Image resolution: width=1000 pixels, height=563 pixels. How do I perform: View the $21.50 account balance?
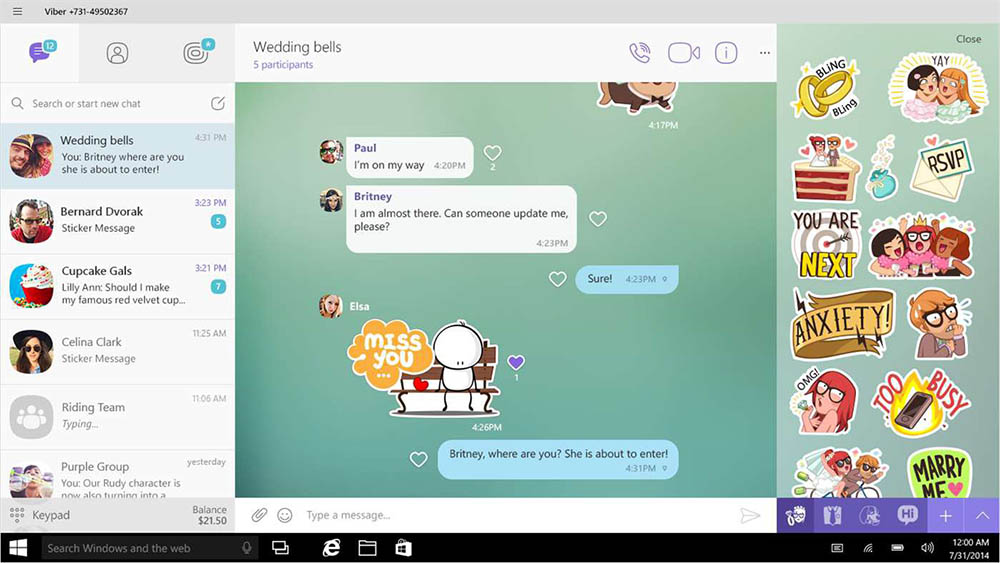click(x=210, y=515)
